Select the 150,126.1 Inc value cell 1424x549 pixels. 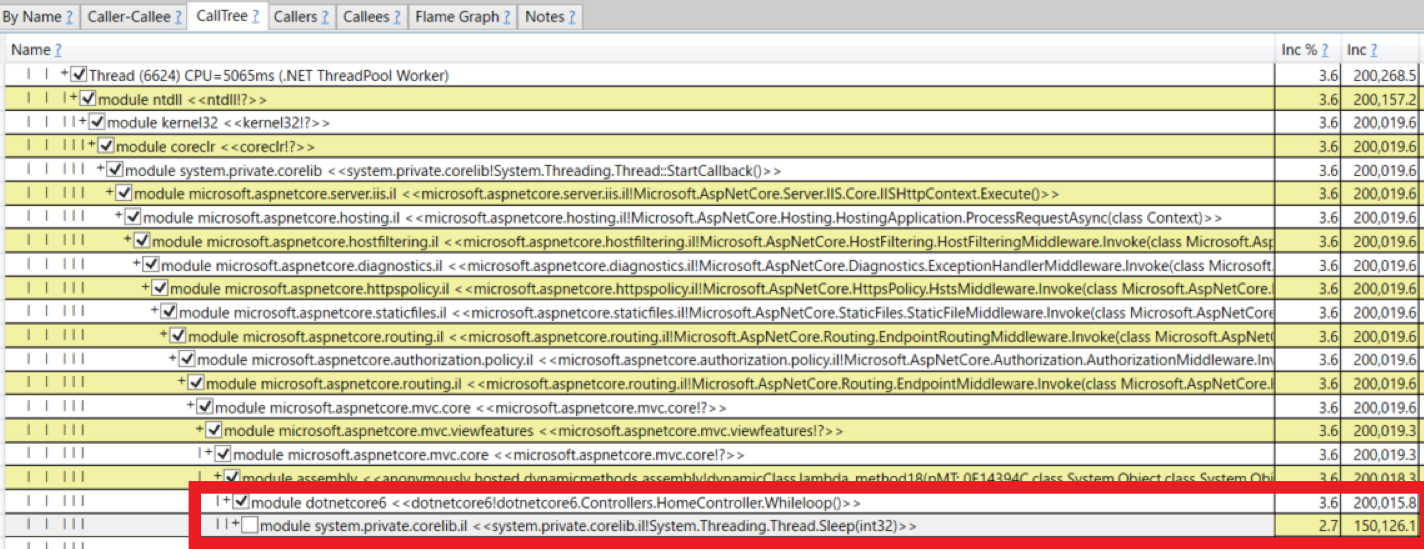[1380, 525]
